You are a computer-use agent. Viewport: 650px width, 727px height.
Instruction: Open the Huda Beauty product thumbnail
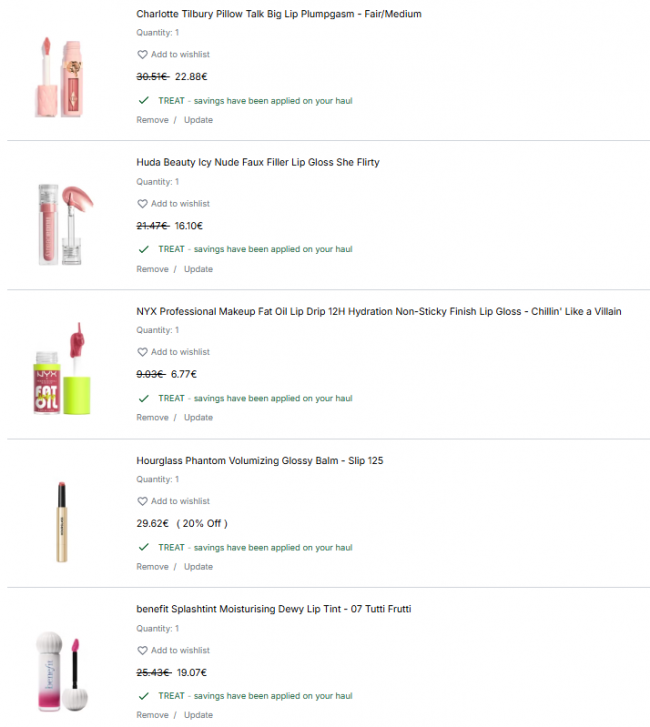pyautogui.click(x=65, y=224)
